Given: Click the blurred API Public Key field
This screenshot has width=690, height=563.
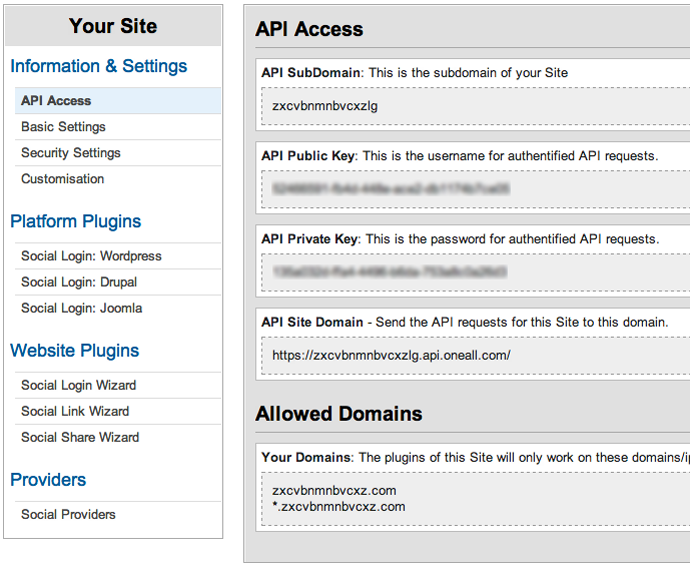Looking at the screenshot, I should pyautogui.click(x=474, y=188).
